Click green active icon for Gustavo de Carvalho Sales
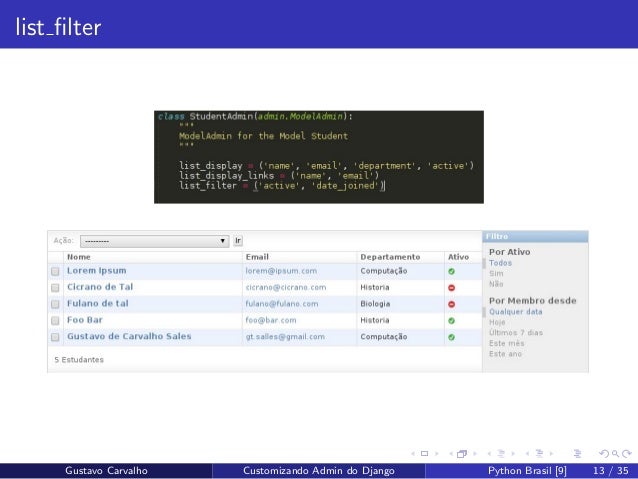Viewport: 638px width, 479px height. 451,337
